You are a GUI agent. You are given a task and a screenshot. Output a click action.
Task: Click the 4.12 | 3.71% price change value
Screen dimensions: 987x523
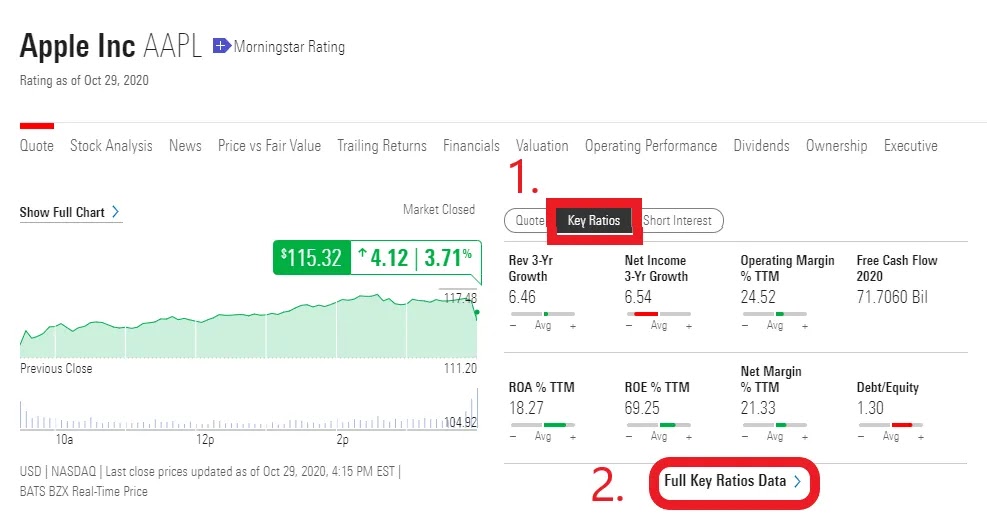tap(415, 258)
